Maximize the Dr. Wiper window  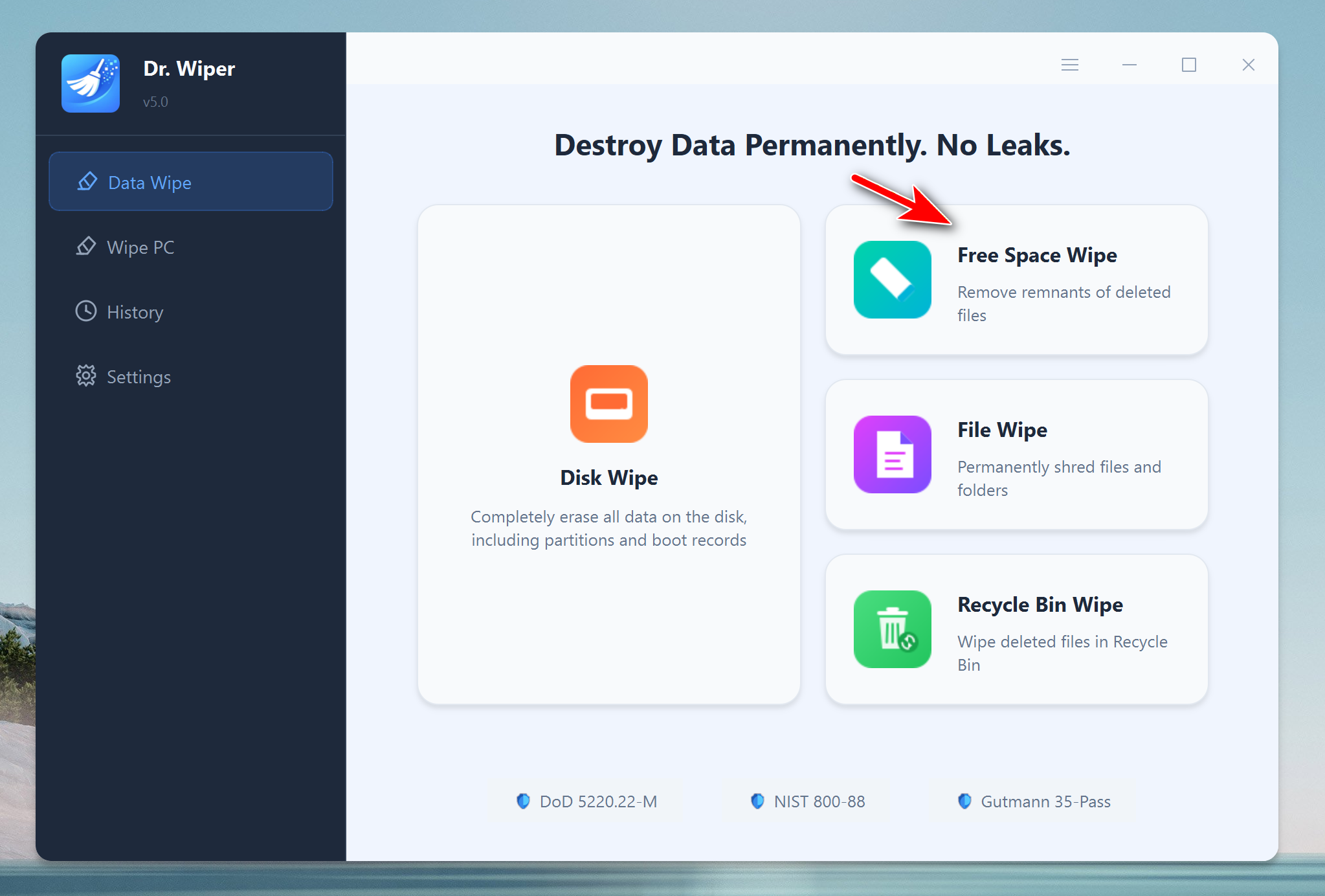pos(1189,65)
